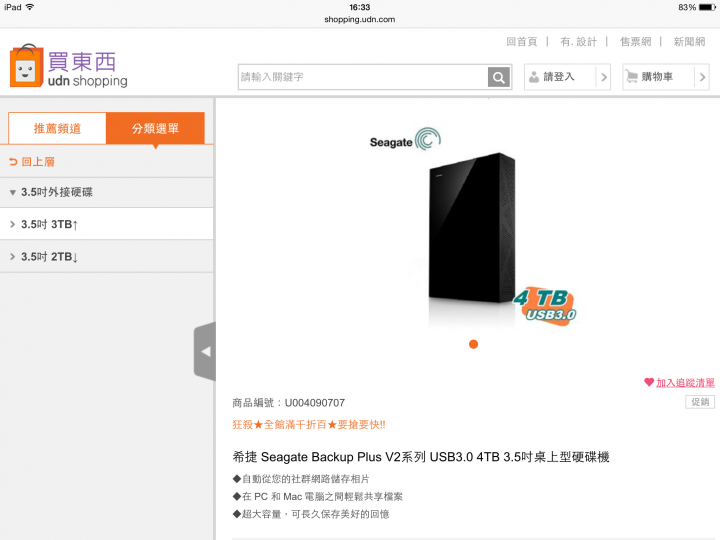Open 新聞網 in the top navigation
This screenshot has width=720, height=540.
[689, 42]
